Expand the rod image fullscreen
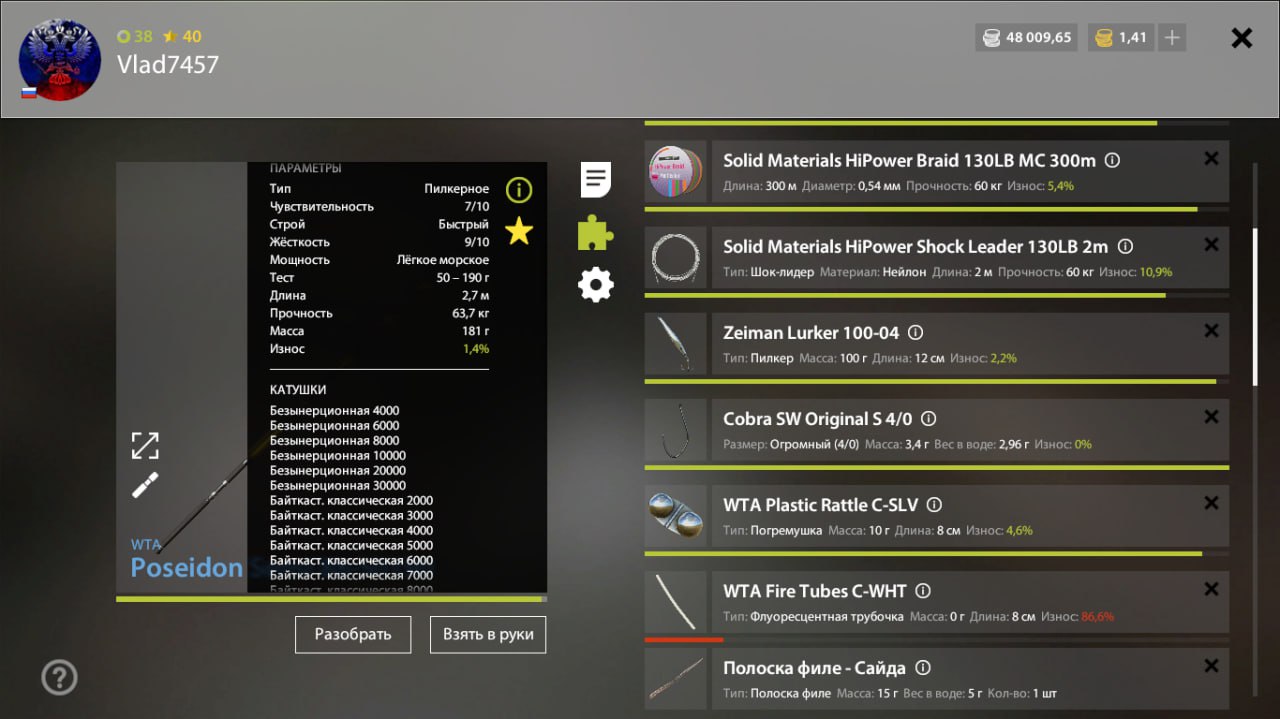 (x=145, y=445)
